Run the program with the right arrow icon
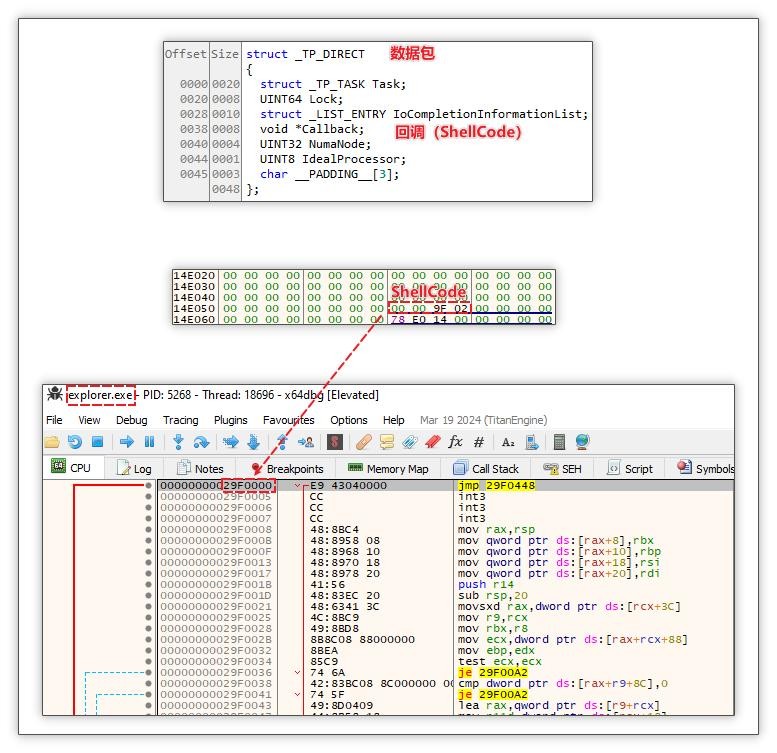This screenshot has height=753, width=777. tap(127, 442)
